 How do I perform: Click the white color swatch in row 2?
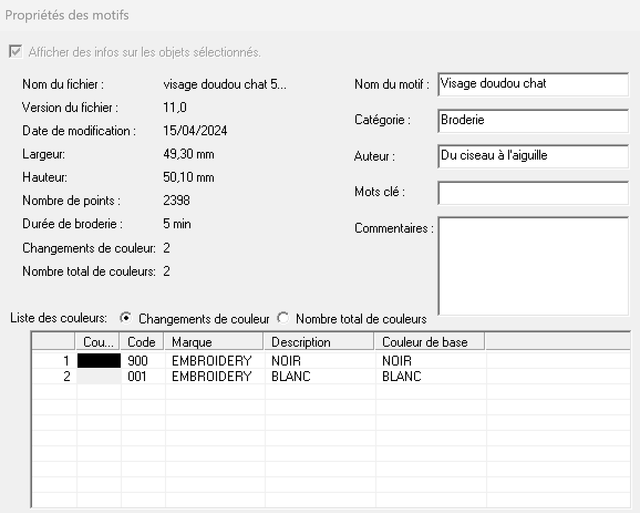[x=98, y=377]
